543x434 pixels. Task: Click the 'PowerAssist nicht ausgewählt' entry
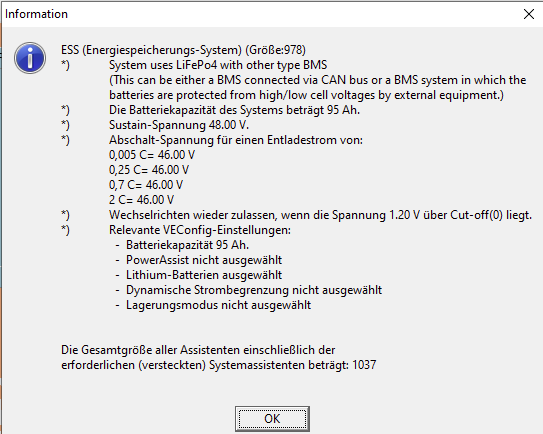pyautogui.click(x=204, y=260)
